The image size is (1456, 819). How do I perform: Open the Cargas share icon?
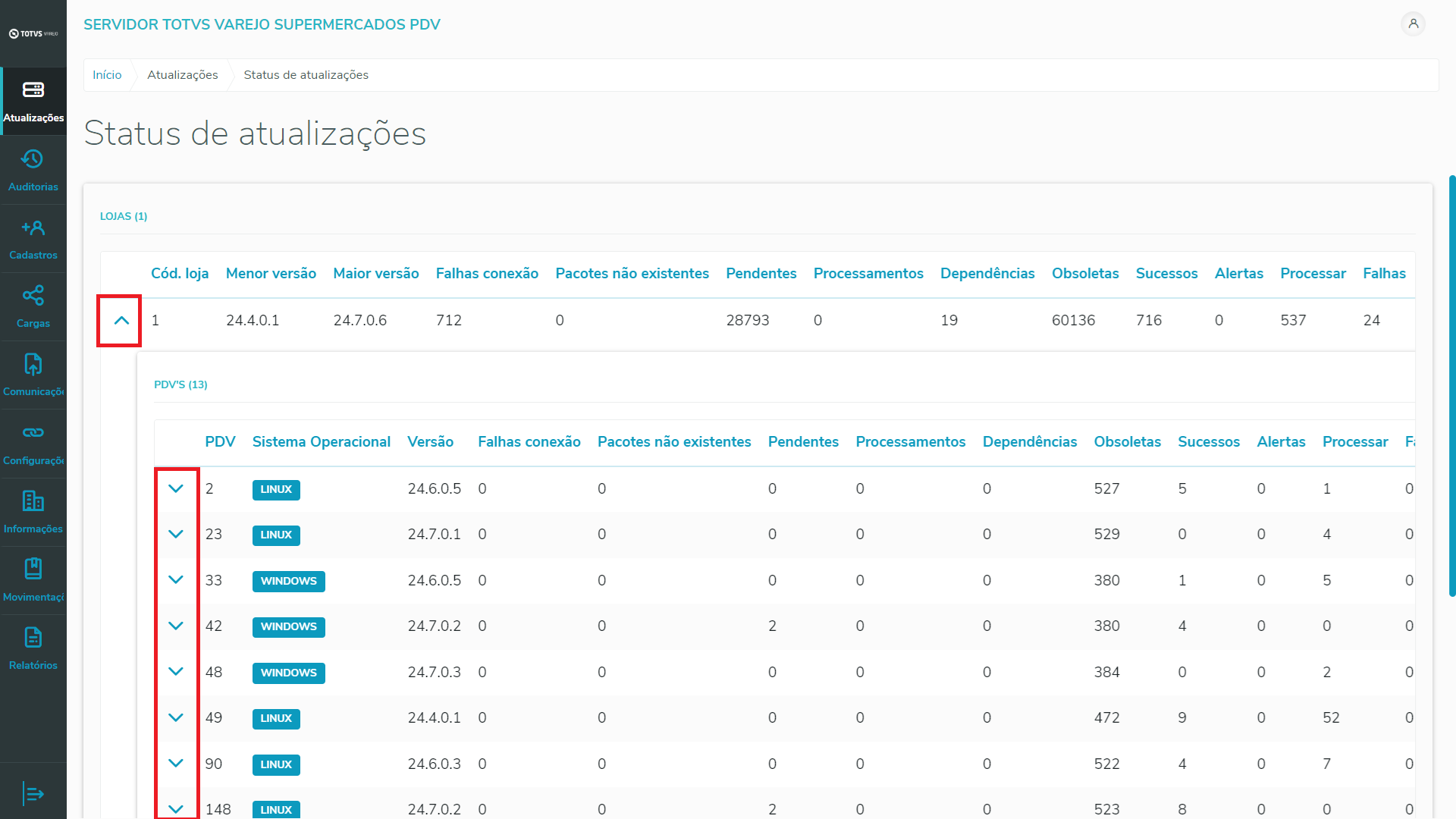pos(33,296)
